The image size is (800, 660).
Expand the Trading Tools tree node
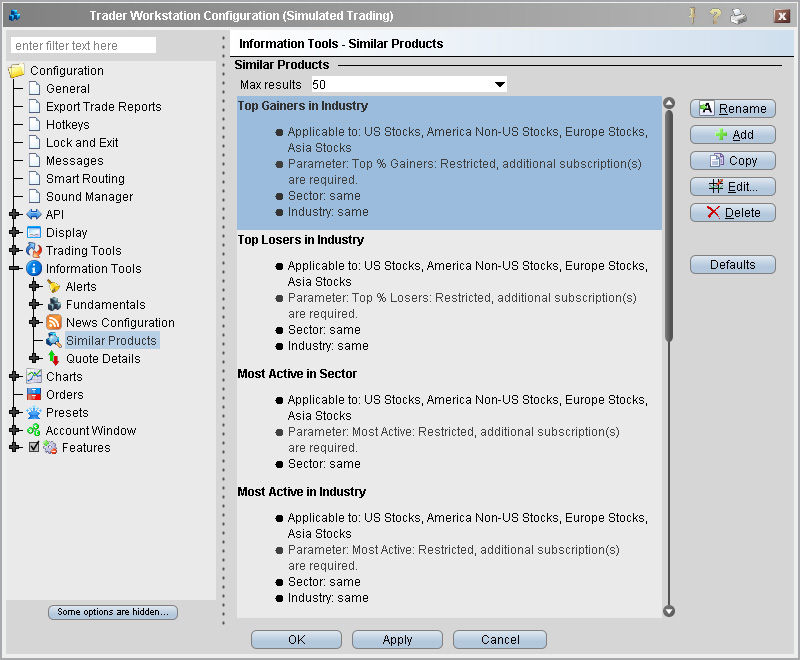click(15, 250)
